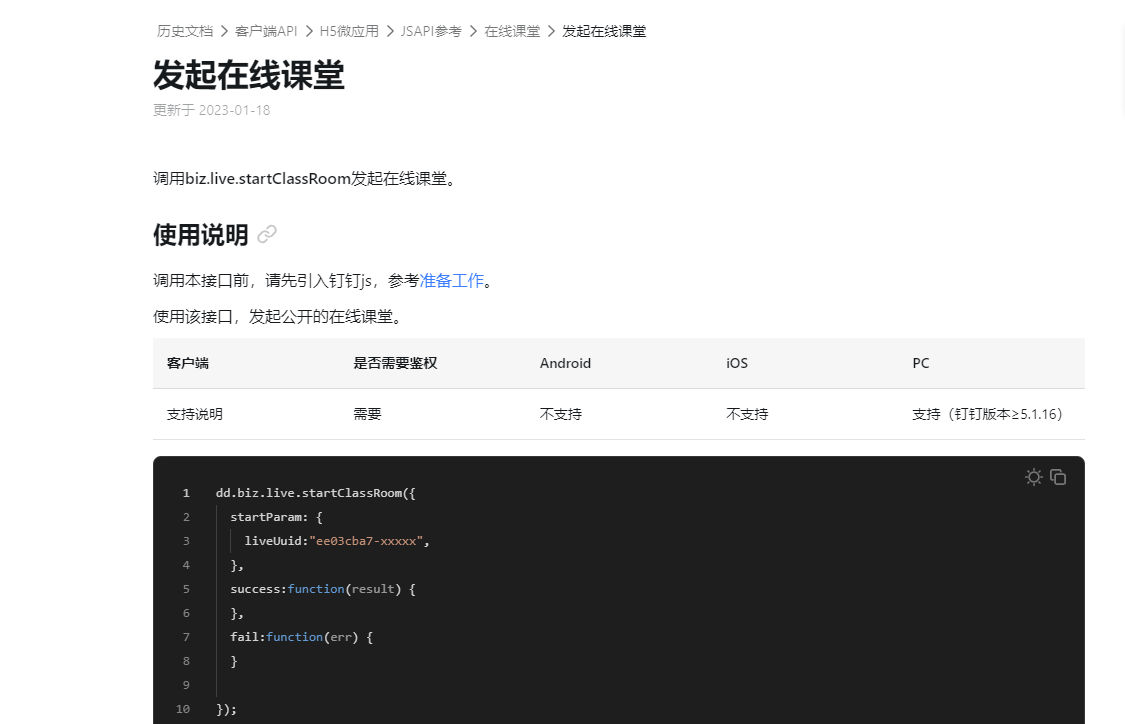Screen dimensions: 1125x724
Task: Click code line number 1
Action: click(x=186, y=493)
